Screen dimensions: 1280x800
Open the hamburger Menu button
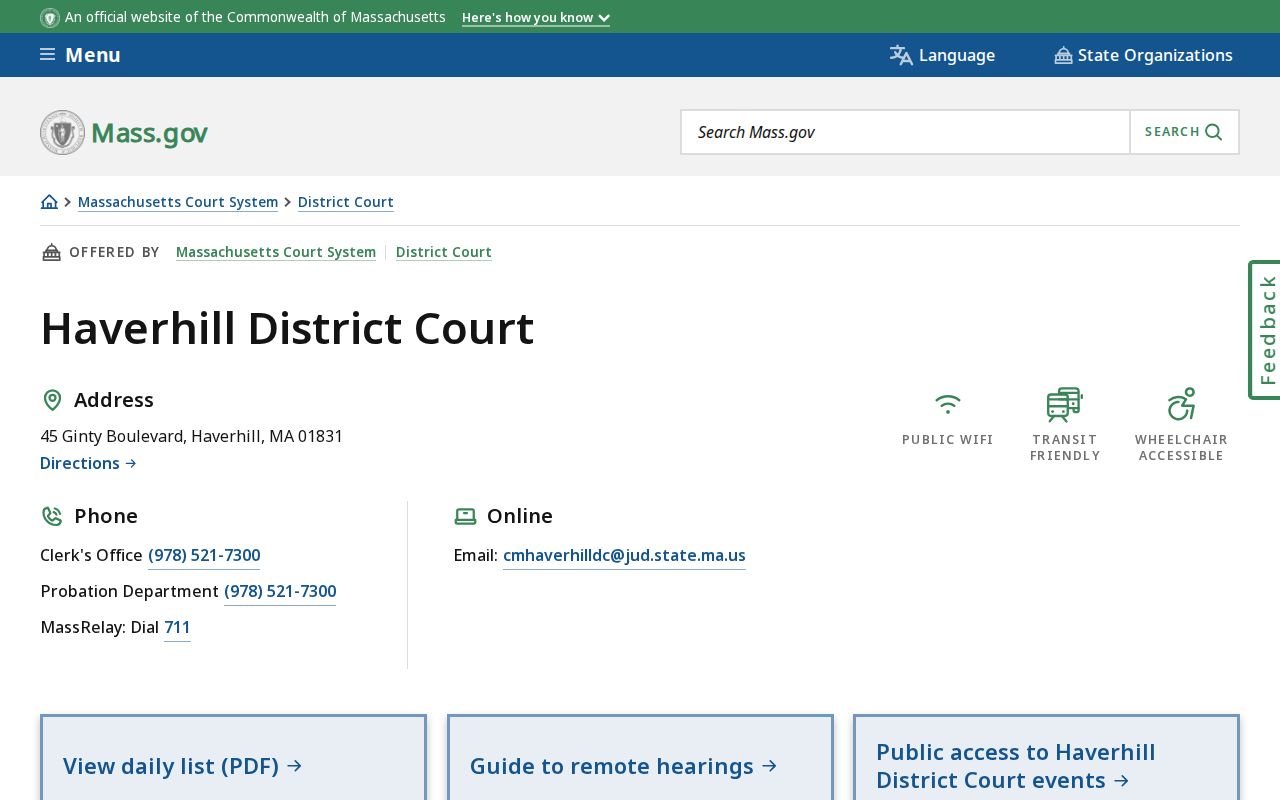(x=80, y=55)
